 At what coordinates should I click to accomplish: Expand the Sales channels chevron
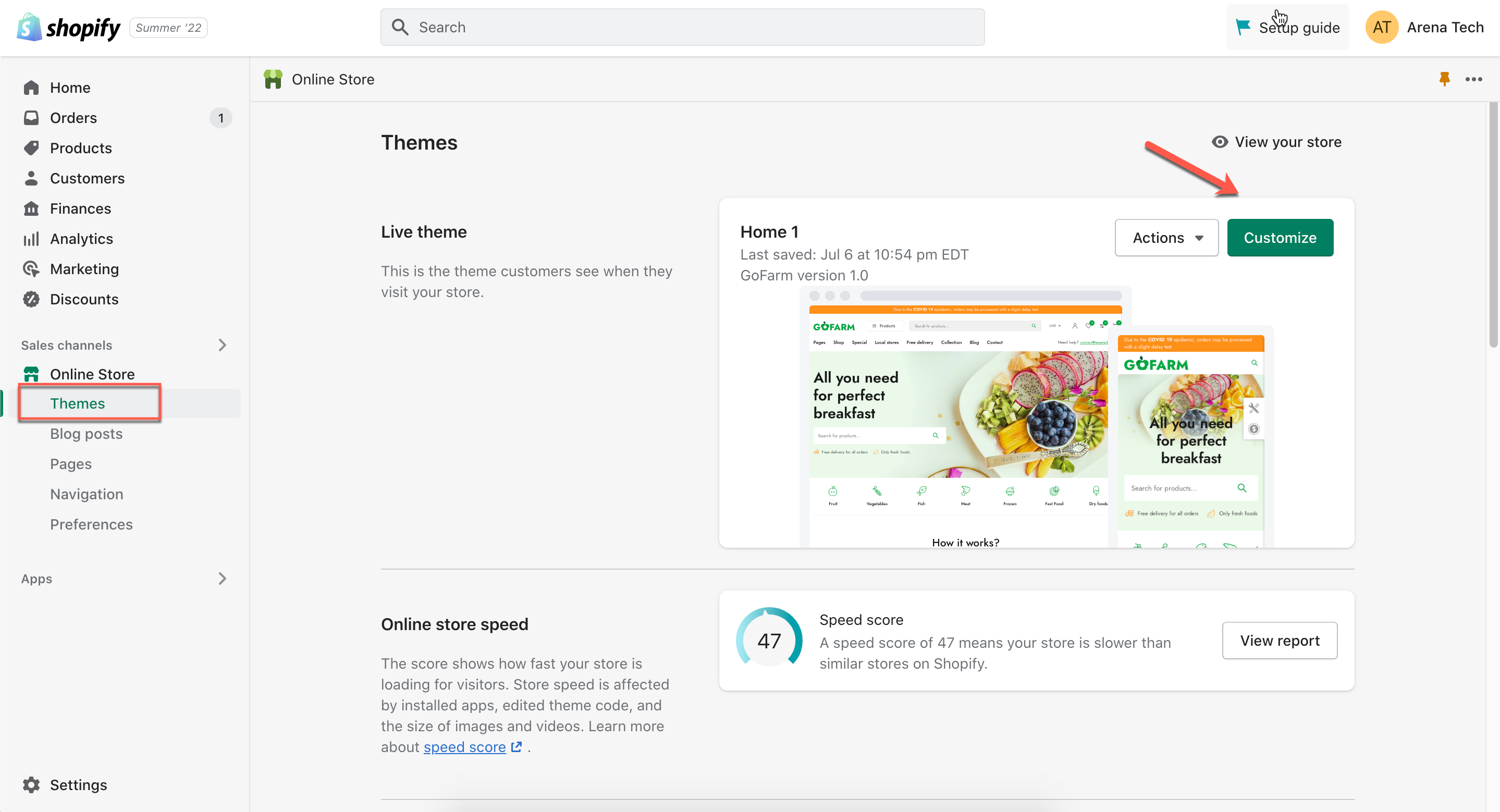(x=222, y=345)
